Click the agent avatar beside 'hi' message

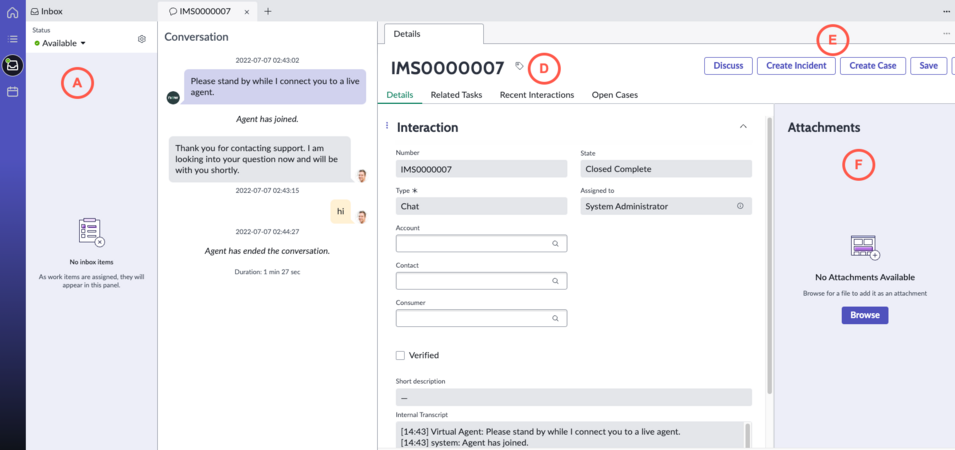pos(362,216)
